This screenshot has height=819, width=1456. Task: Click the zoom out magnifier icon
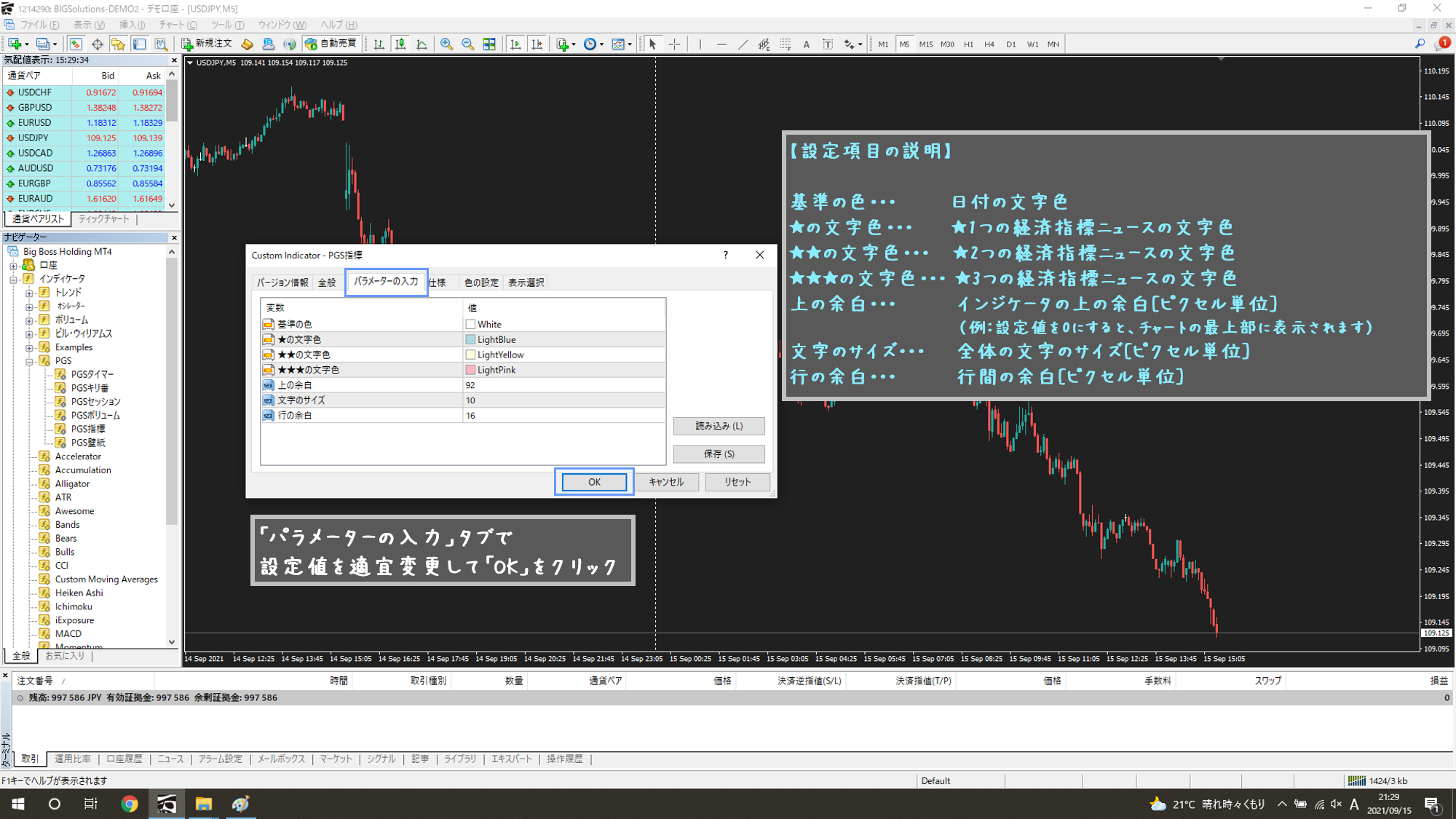coord(467,44)
